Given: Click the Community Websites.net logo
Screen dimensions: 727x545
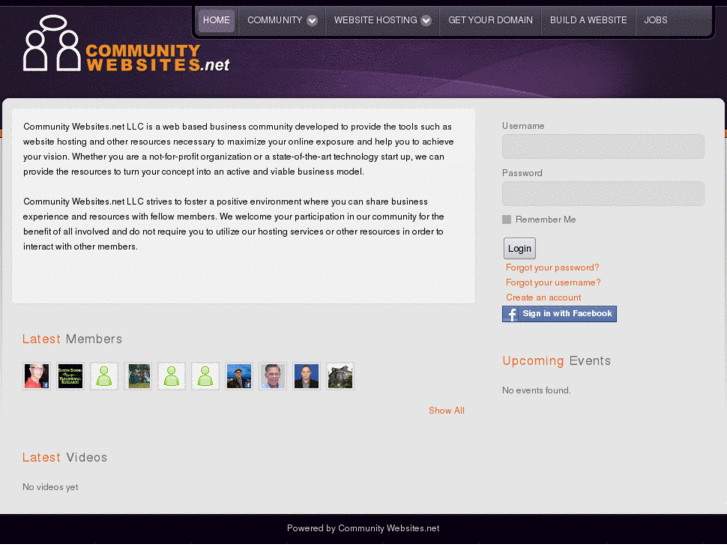Looking at the screenshot, I should click(x=126, y=44).
